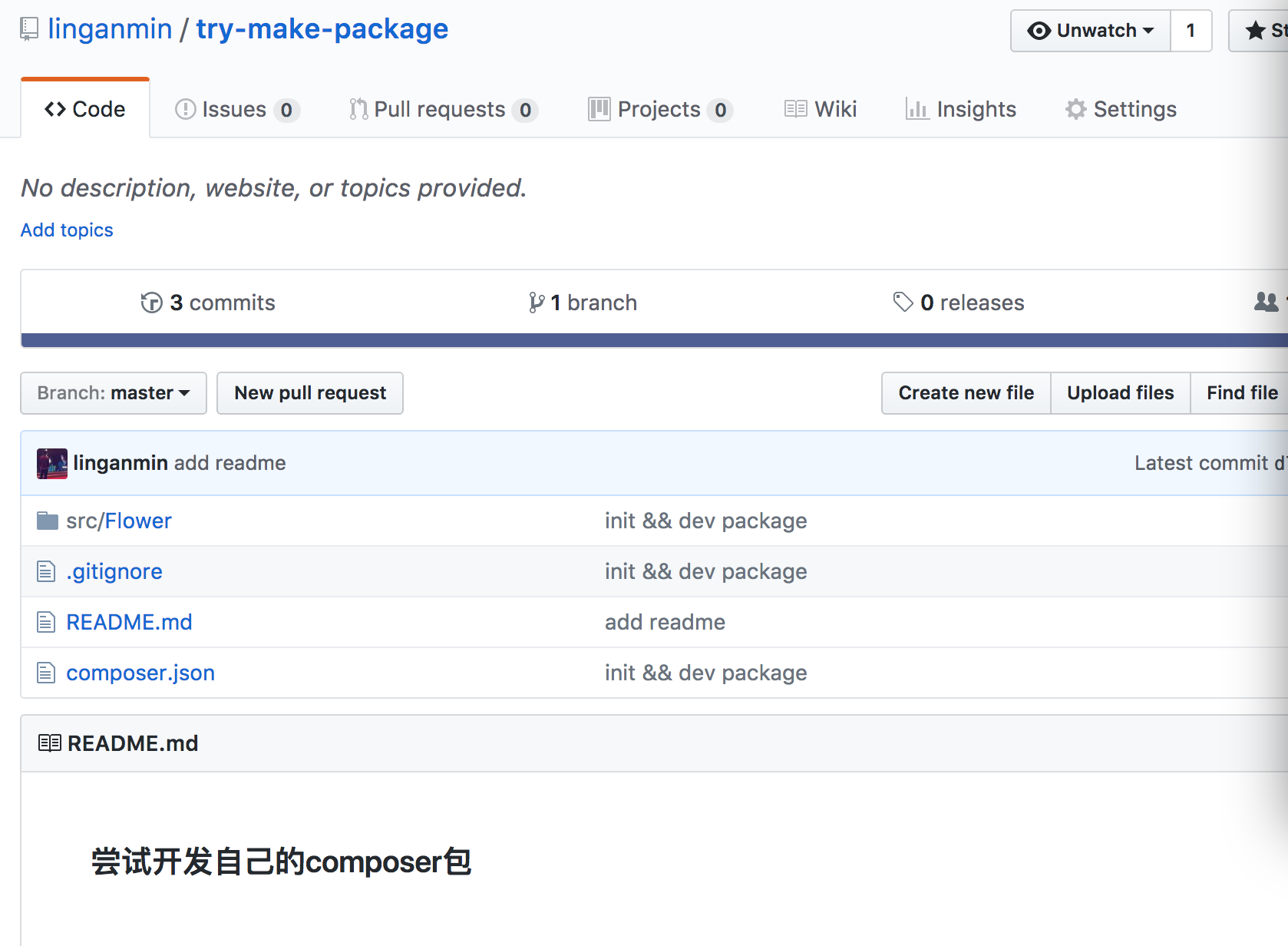Screen dimensions: 1288x946
Task: Click the README.md preview header title
Action: pos(133,743)
